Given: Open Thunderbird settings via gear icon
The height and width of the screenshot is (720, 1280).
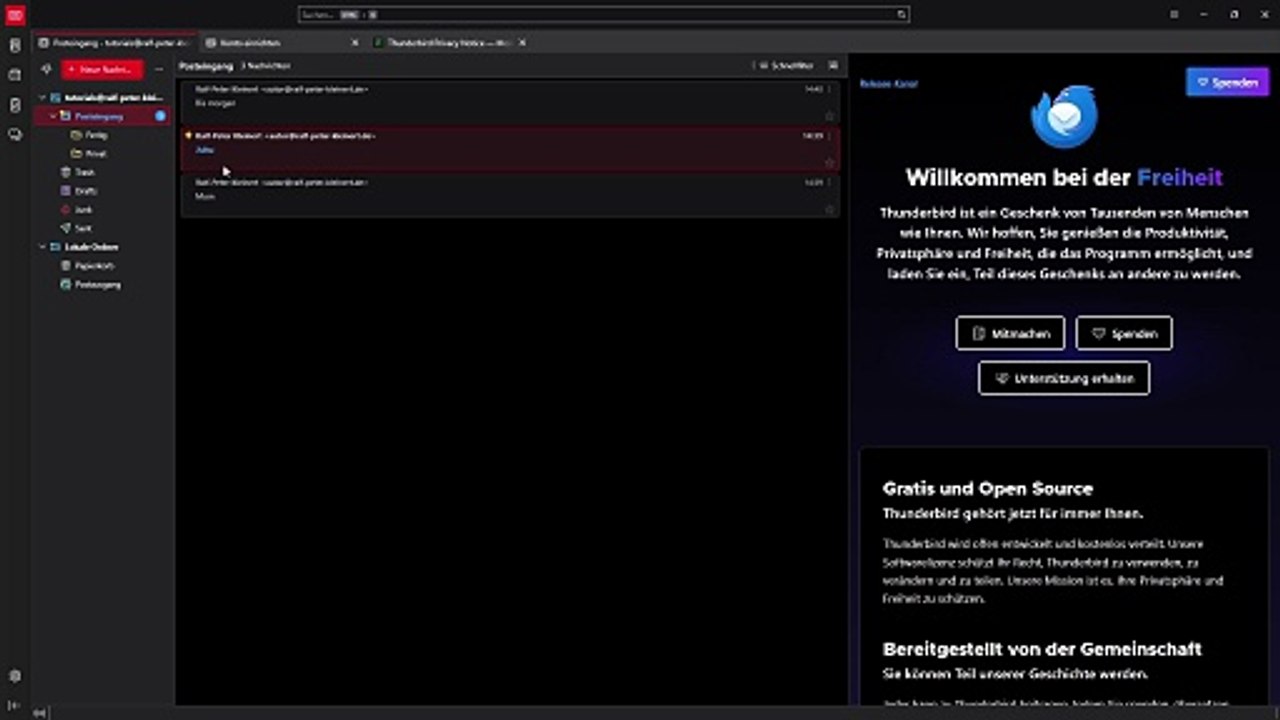Looking at the screenshot, I should pyautogui.click(x=15, y=676).
